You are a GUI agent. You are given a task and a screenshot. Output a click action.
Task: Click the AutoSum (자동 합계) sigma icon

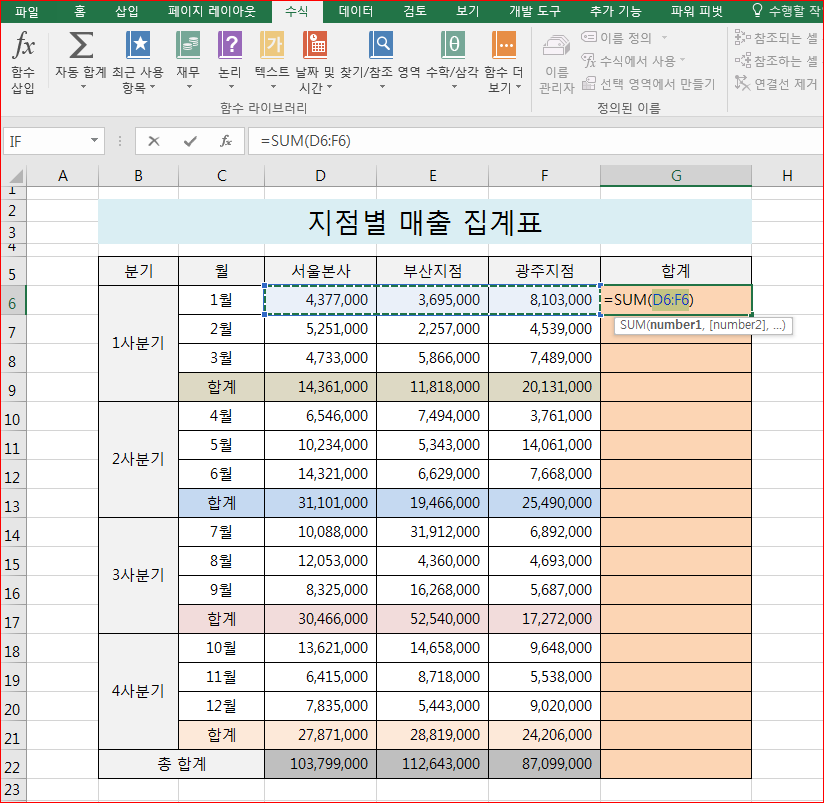(81, 45)
